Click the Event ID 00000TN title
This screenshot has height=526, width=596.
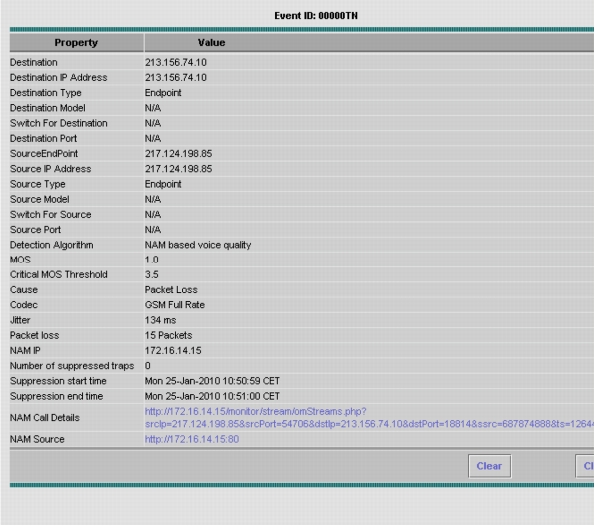pos(316,16)
